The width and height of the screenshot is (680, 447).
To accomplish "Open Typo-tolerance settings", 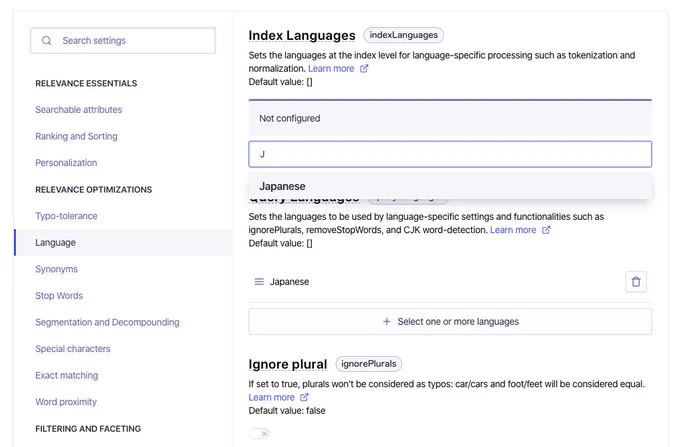I will click(x=66, y=216).
